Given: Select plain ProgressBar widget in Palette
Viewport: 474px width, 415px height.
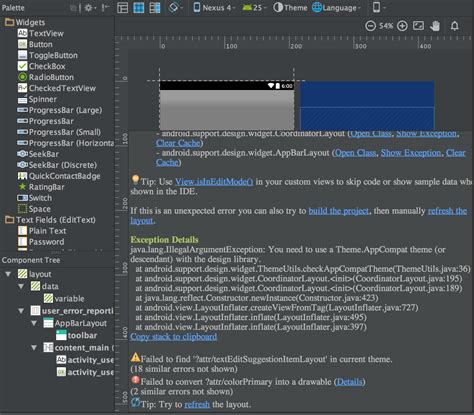Looking at the screenshot, I should [46, 121].
